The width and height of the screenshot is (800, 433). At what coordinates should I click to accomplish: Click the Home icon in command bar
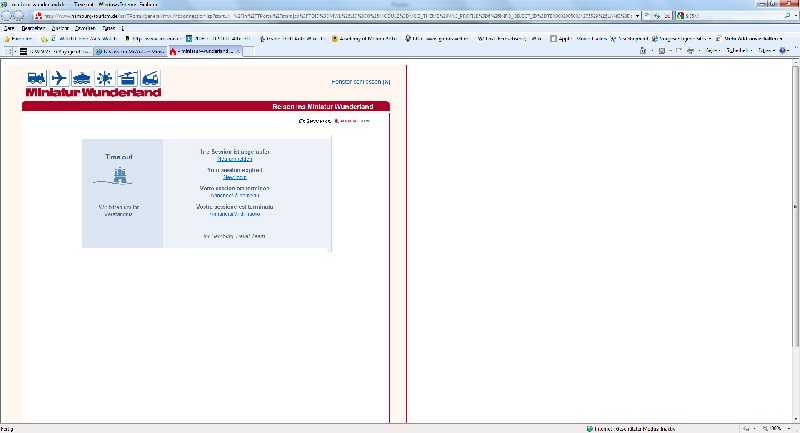[x=643, y=50]
